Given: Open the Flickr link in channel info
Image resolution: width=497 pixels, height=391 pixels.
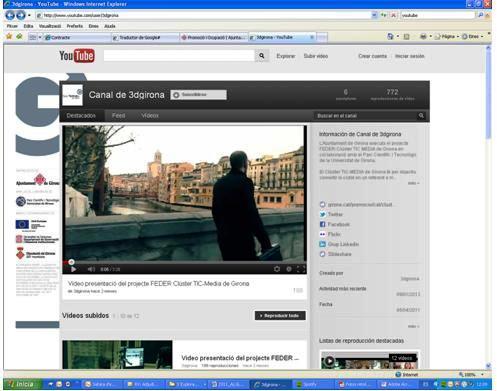Looking at the screenshot, I should [x=334, y=234].
